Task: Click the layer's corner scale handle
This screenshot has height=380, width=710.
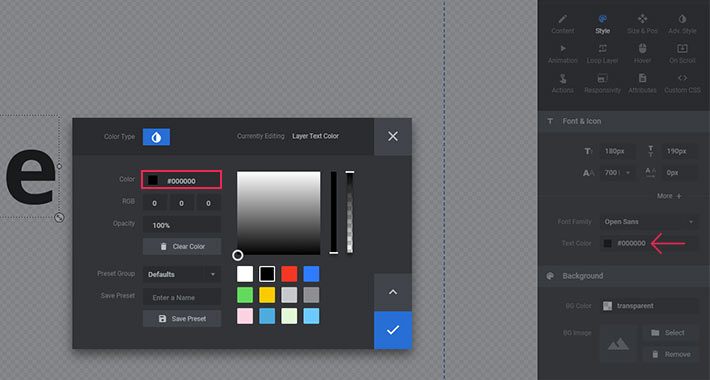Action: pyautogui.click(x=59, y=218)
